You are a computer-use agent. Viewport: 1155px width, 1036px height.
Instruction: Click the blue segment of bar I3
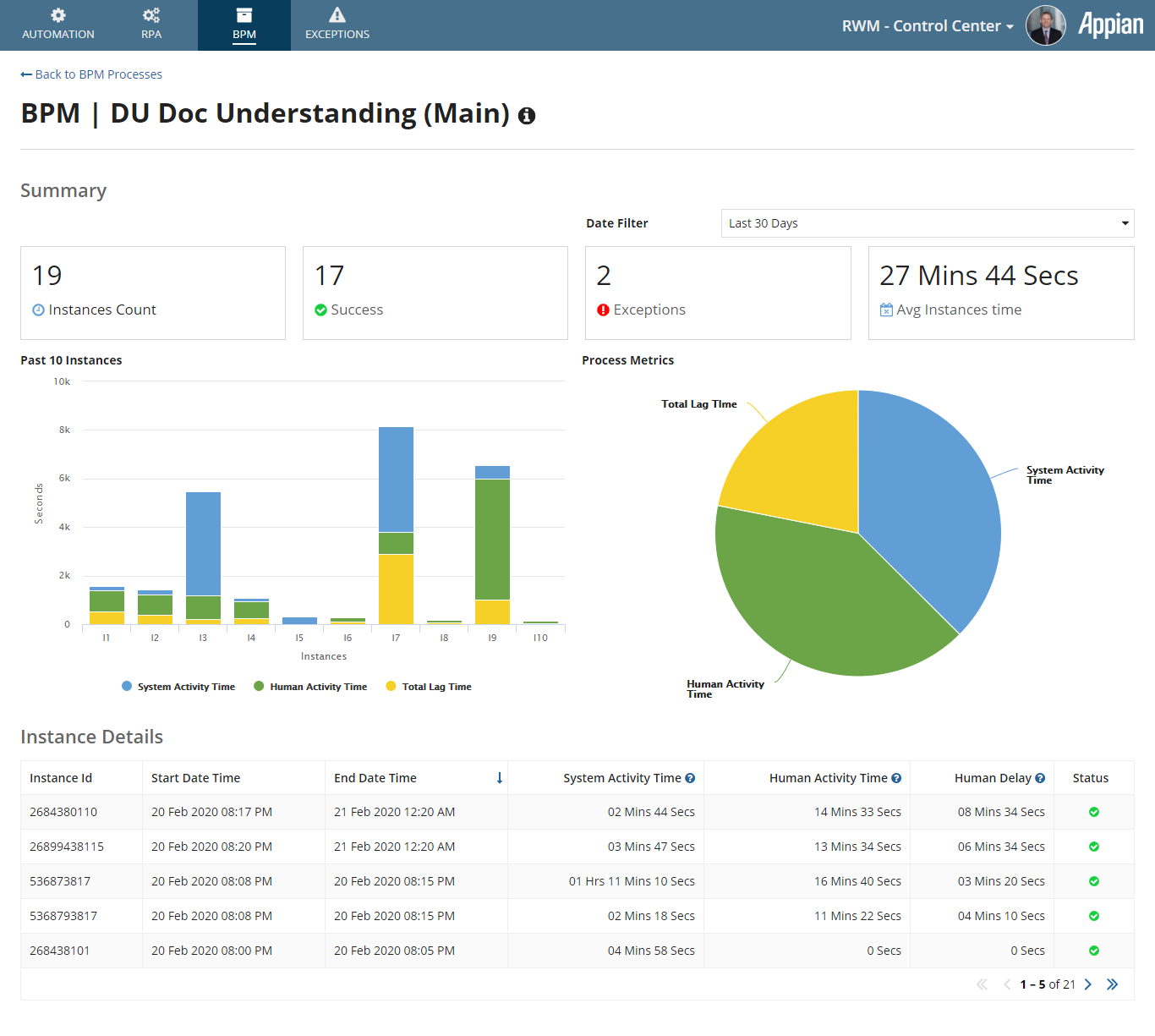[x=203, y=544]
